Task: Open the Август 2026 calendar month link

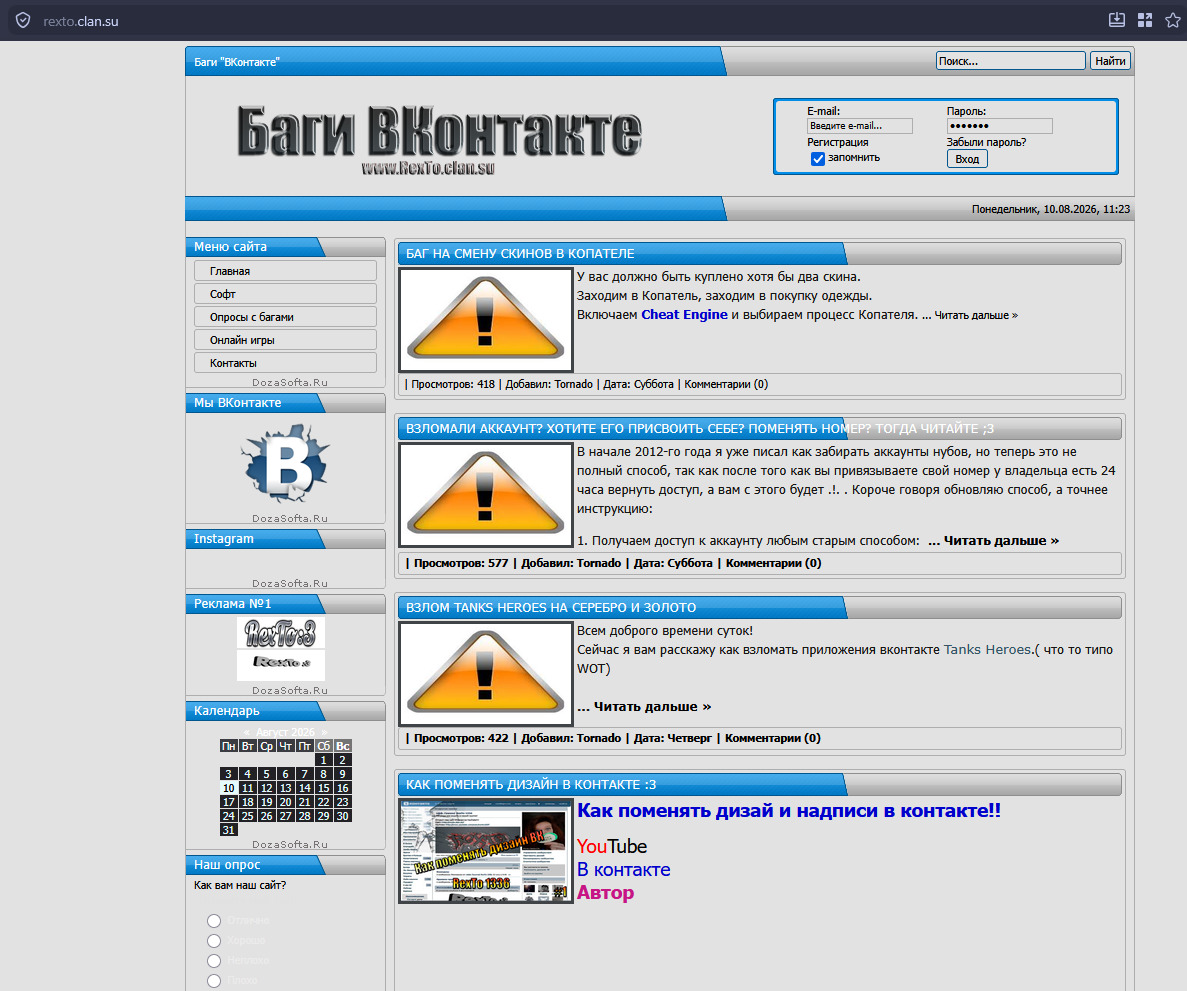Action: (285, 732)
